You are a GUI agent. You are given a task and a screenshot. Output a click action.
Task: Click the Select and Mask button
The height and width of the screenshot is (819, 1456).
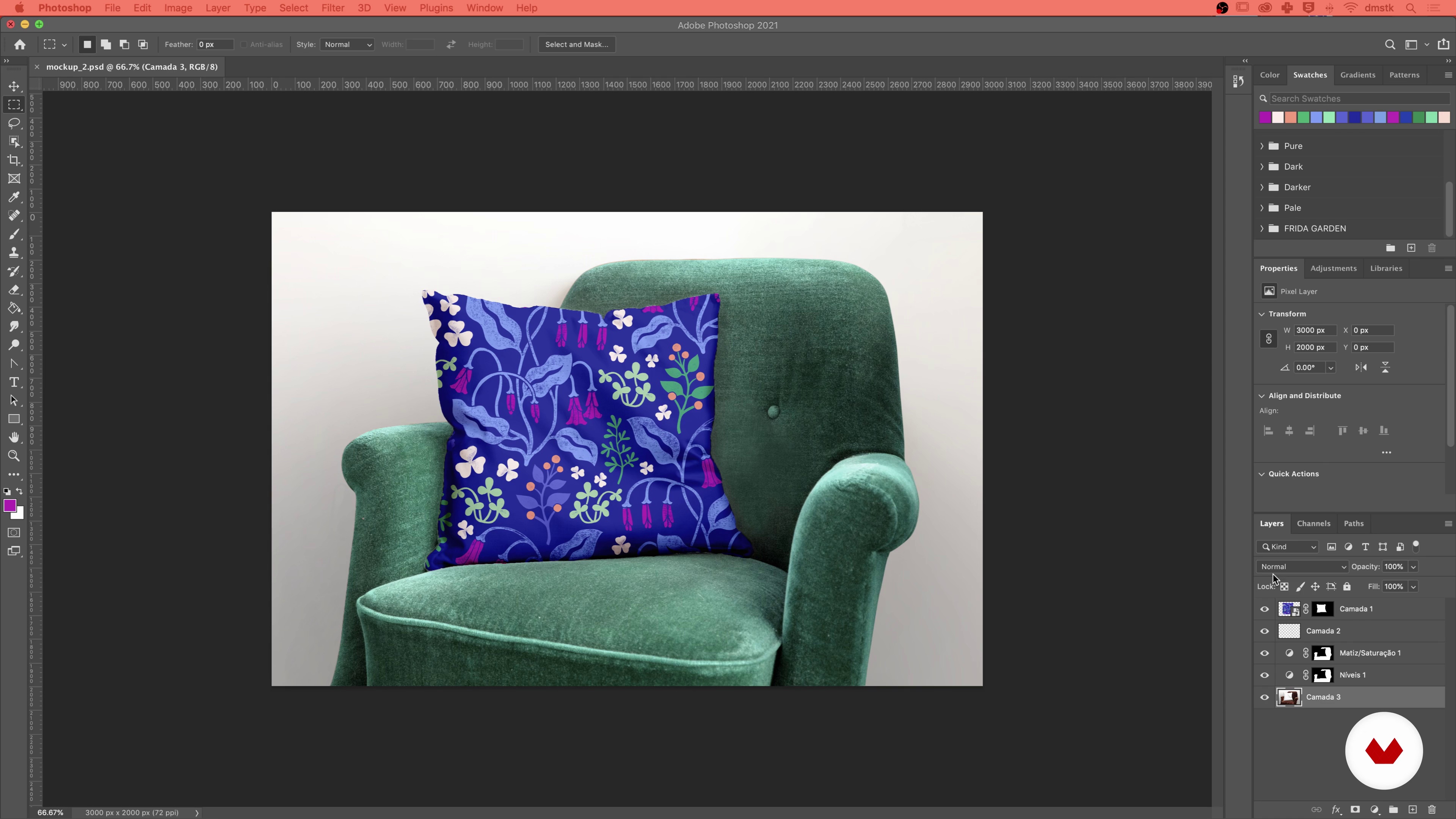pyautogui.click(x=576, y=45)
